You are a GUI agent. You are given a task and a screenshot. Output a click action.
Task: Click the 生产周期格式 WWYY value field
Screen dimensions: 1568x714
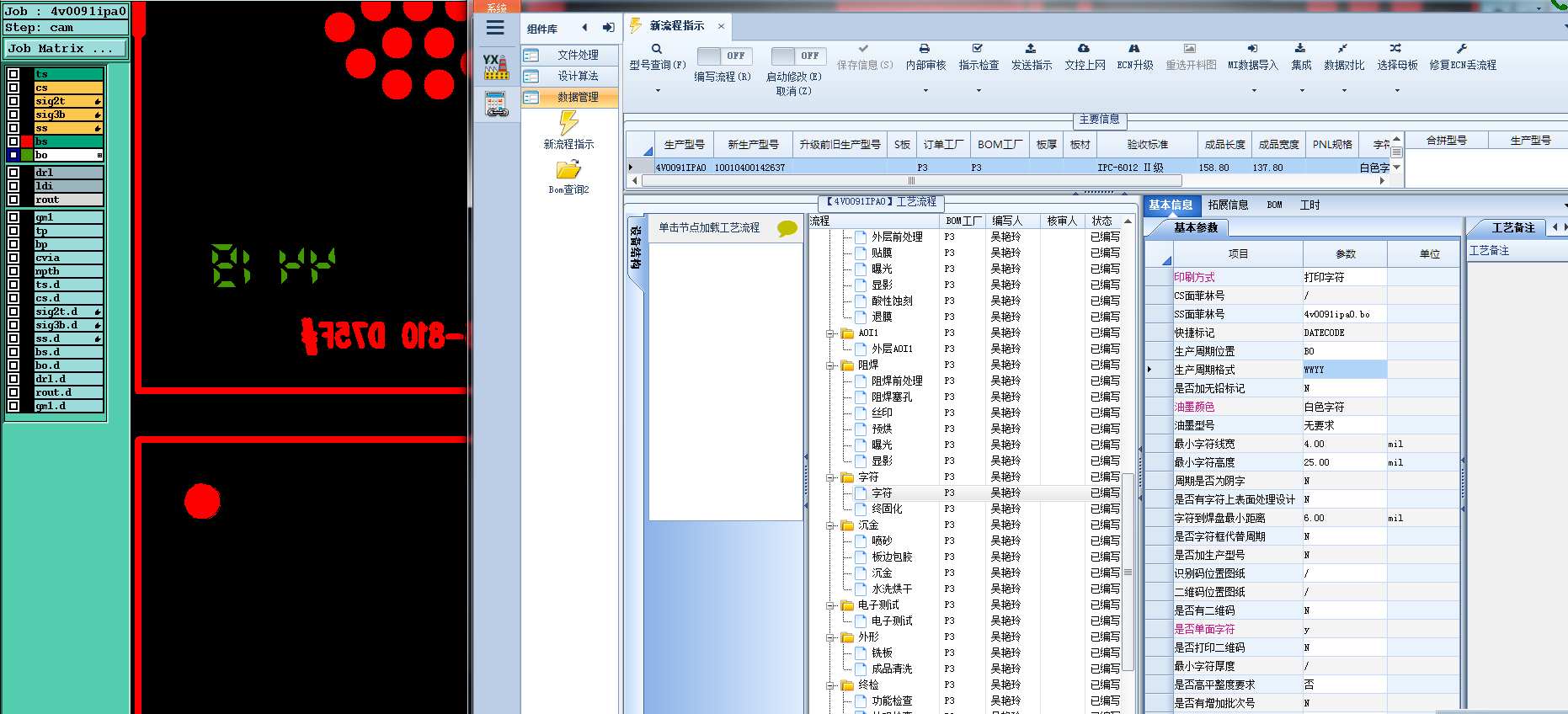pos(1344,370)
